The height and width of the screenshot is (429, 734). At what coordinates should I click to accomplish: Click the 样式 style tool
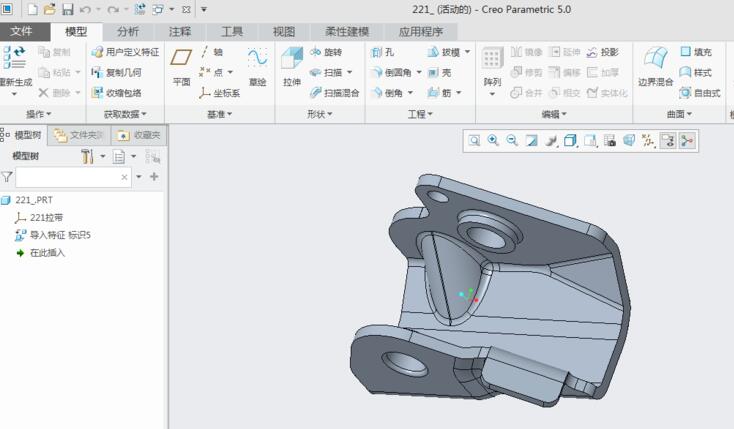click(x=696, y=73)
